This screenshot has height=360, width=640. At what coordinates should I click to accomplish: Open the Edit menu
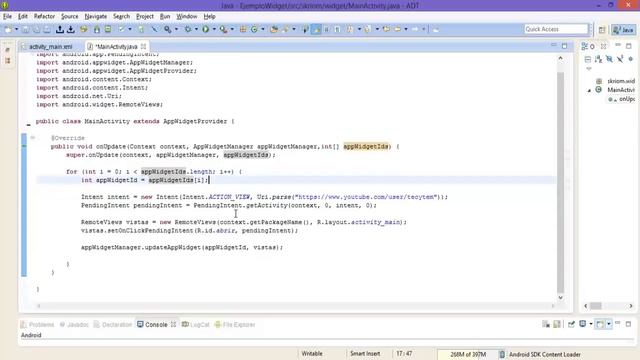tap(23, 16)
